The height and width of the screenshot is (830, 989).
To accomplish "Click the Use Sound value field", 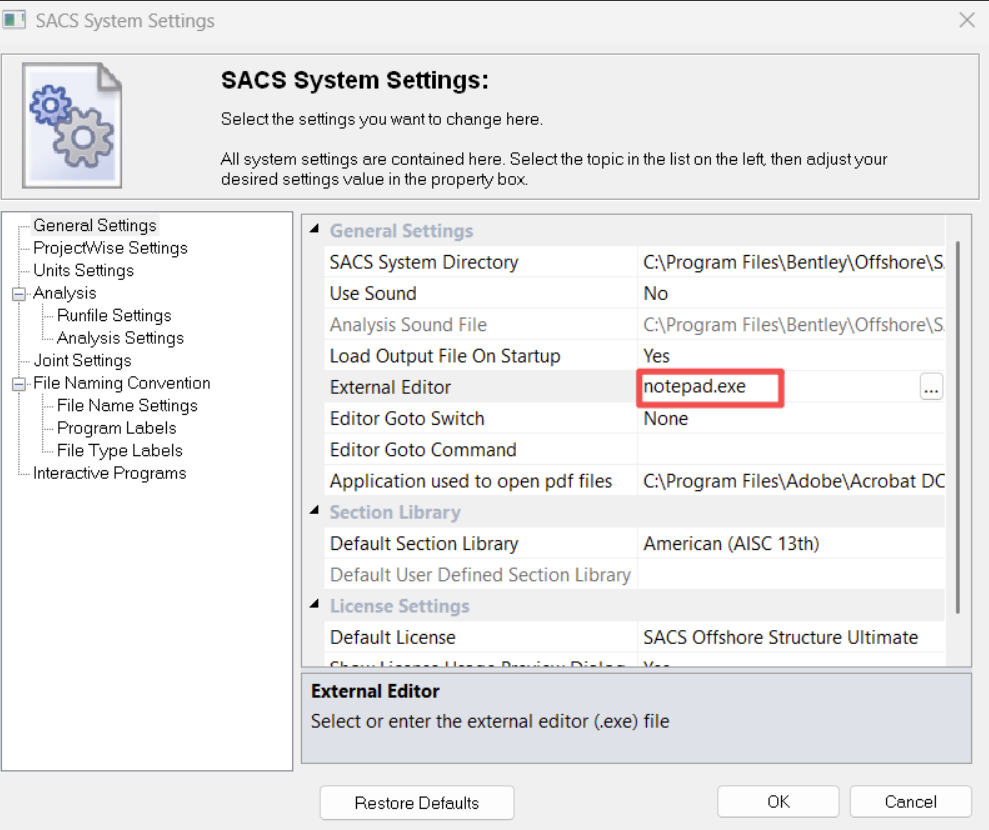I will 790,294.
